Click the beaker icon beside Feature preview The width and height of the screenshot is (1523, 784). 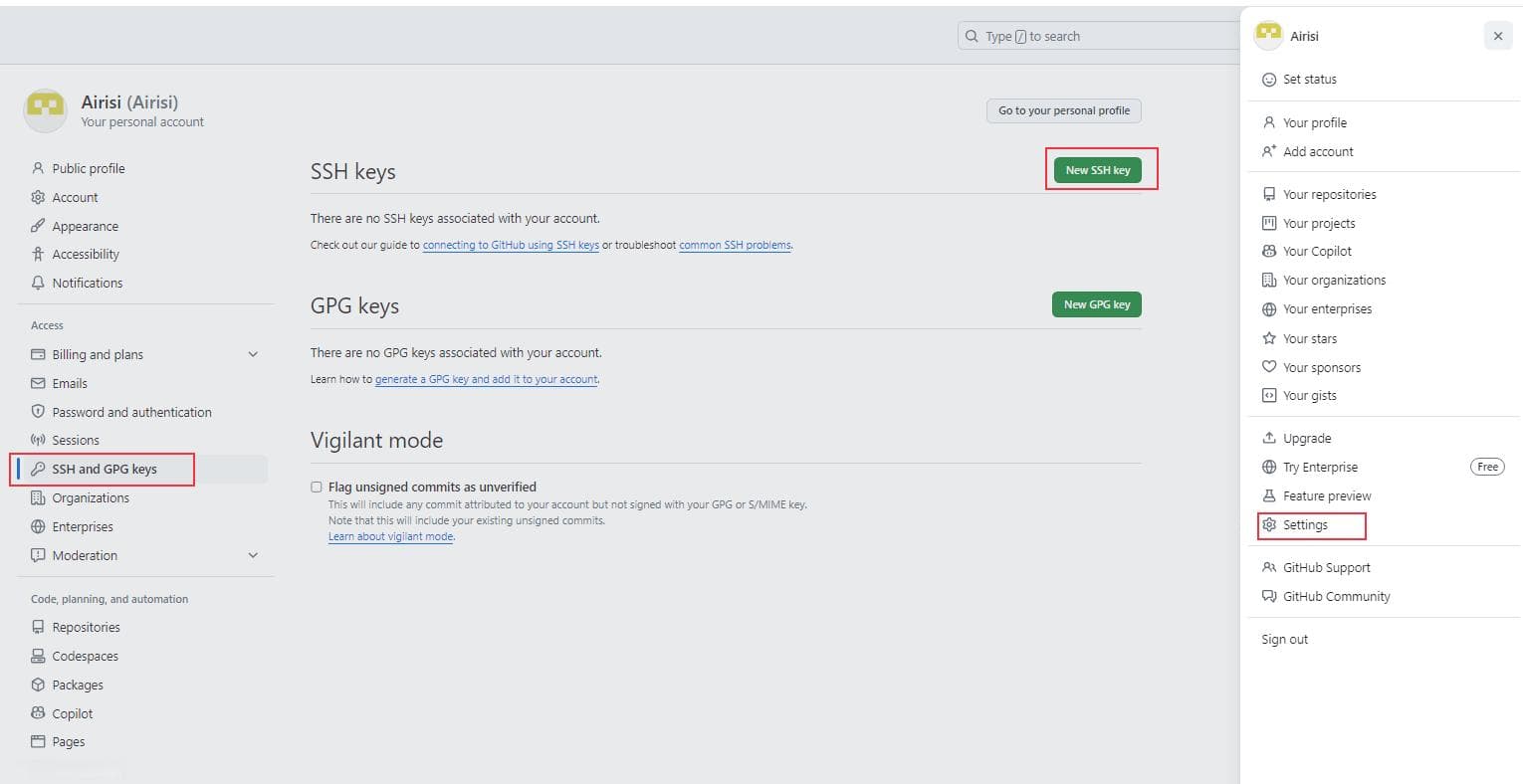(x=1269, y=495)
